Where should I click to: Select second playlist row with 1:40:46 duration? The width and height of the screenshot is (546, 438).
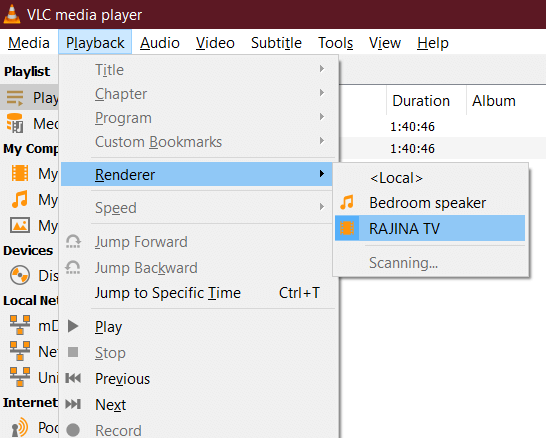pos(443,149)
